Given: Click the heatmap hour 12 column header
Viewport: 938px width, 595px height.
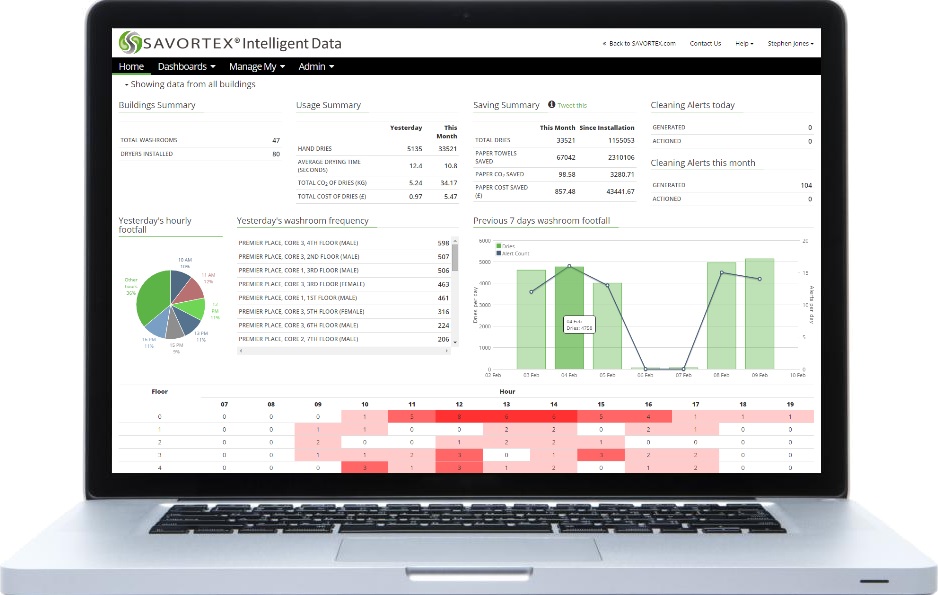Looking at the screenshot, I should [459, 404].
